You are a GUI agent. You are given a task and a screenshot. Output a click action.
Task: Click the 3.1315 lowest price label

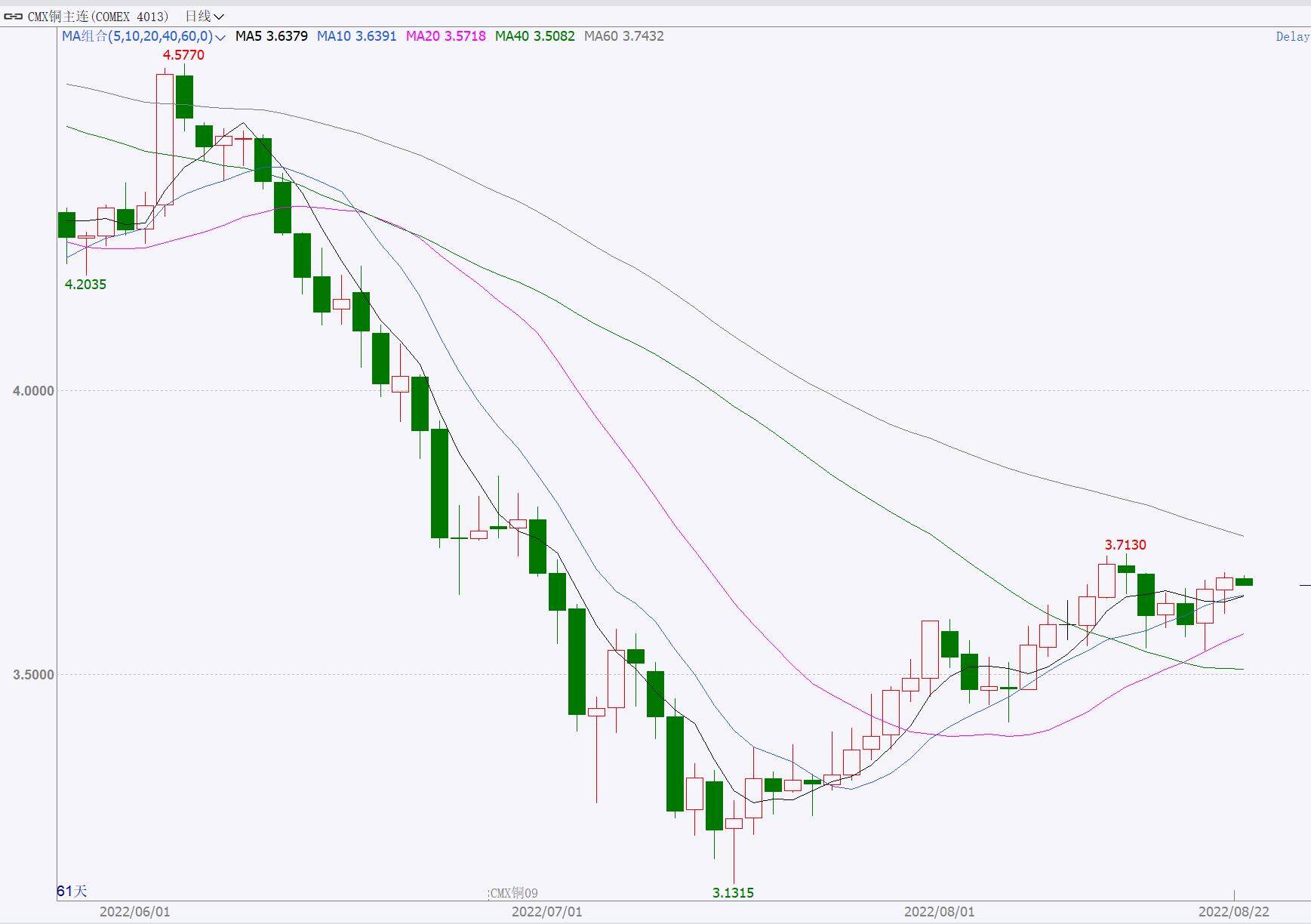click(733, 893)
